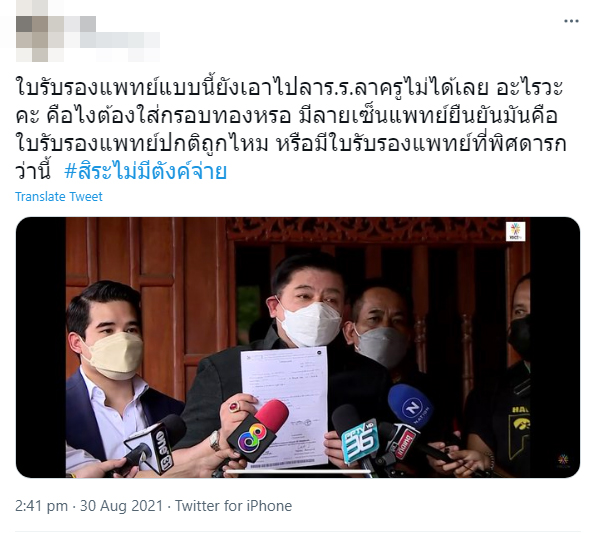The image size is (595, 533).
Task: Click the white video progress bar
Action: point(298,472)
